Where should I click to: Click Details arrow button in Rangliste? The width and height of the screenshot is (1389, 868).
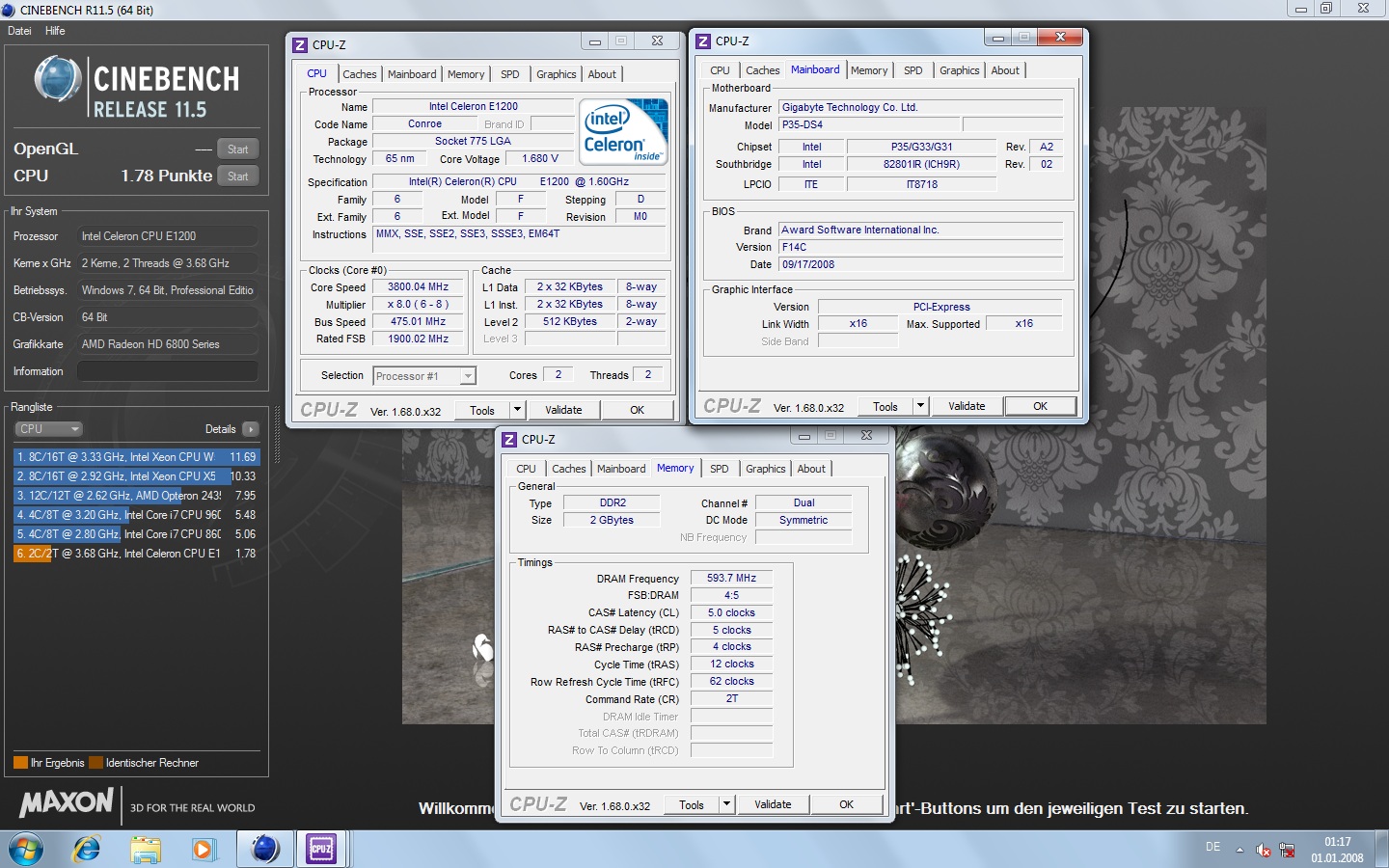251,429
